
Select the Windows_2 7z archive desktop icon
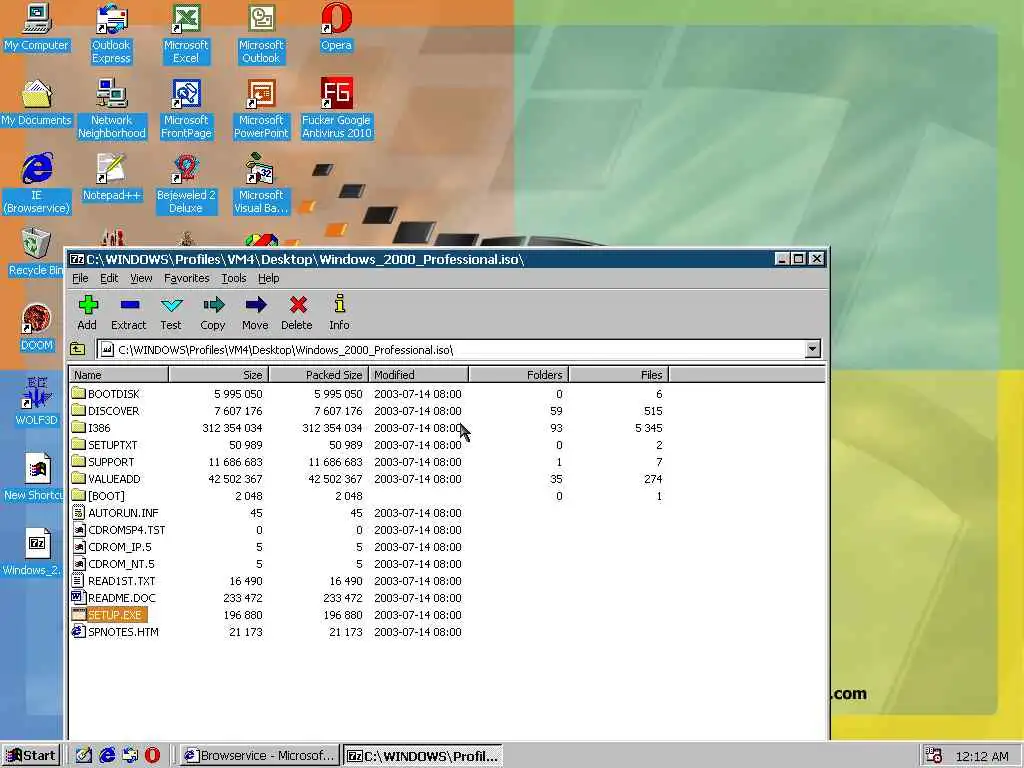(x=33, y=552)
